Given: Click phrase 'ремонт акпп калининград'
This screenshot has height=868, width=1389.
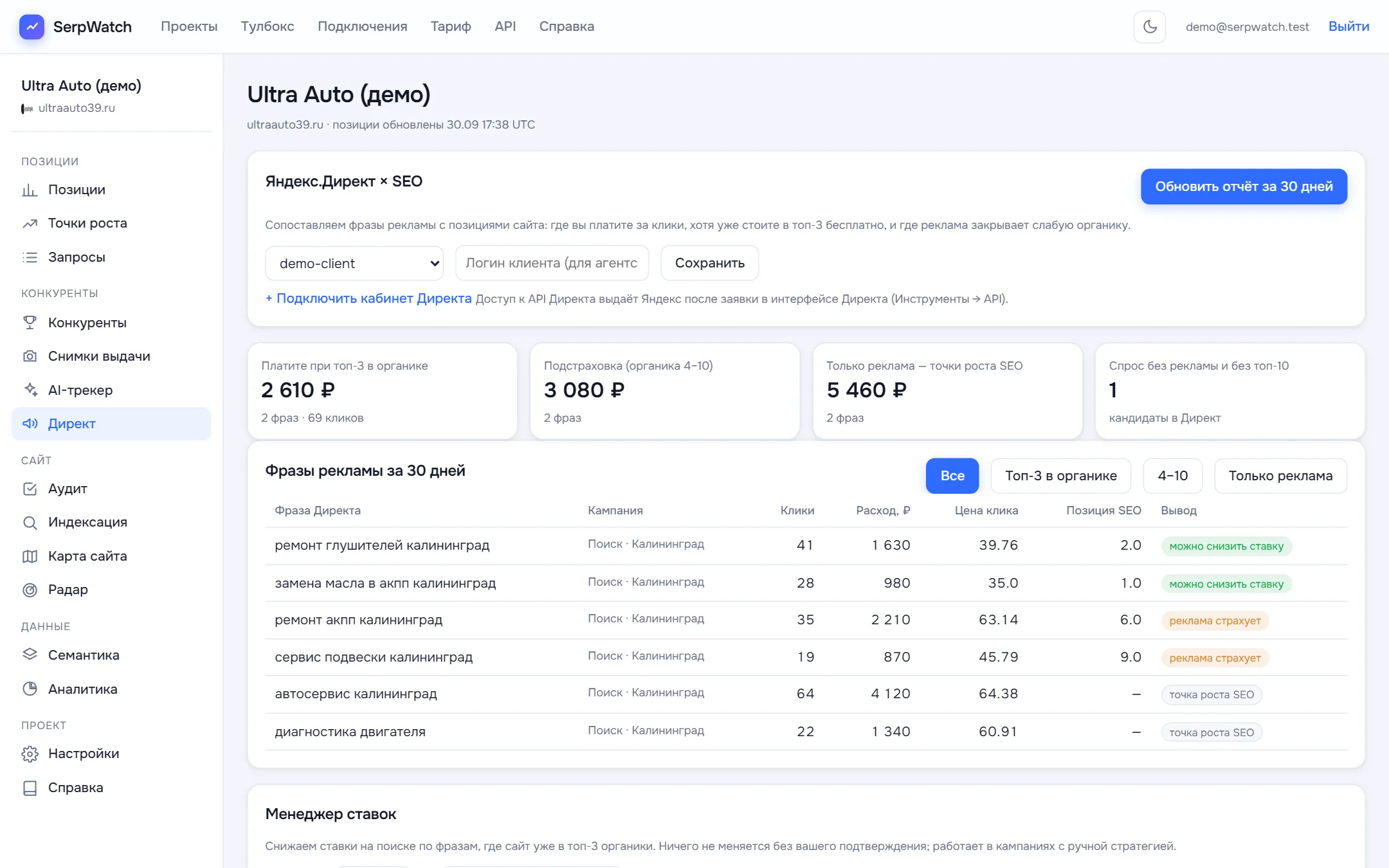Looking at the screenshot, I should 358,620.
